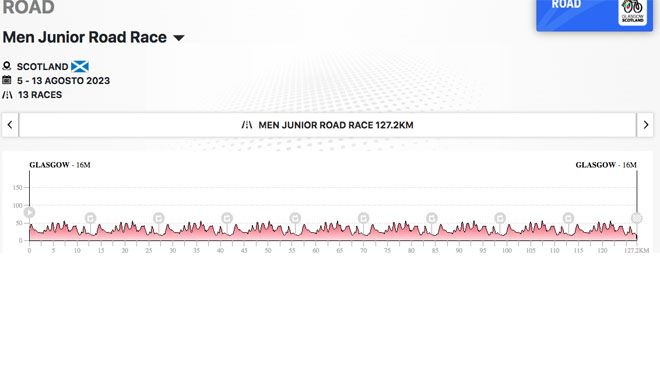660x370 pixels.
Task: Click the road icon beside 13 Races
Action: (7, 95)
